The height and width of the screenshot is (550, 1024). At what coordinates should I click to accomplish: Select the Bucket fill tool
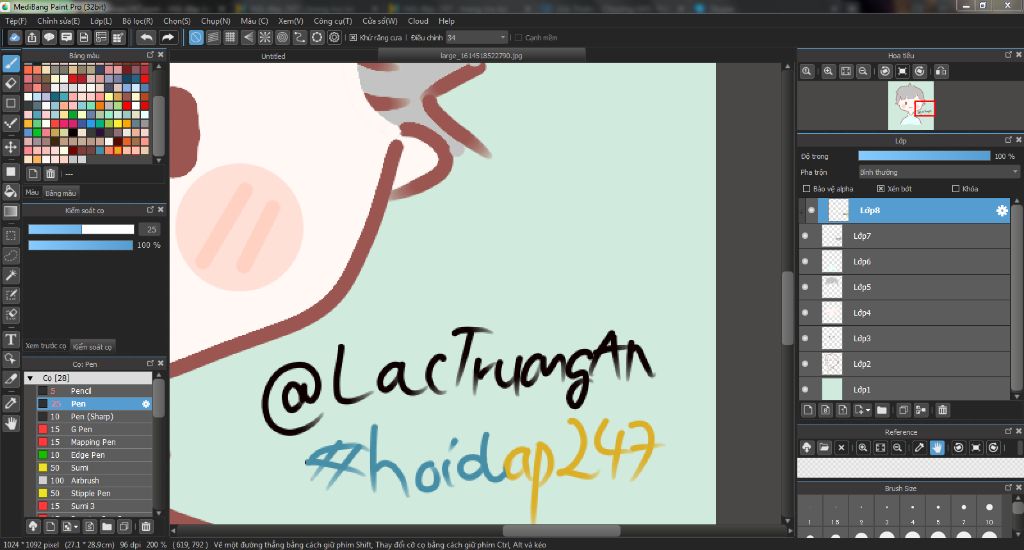tap(10, 191)
